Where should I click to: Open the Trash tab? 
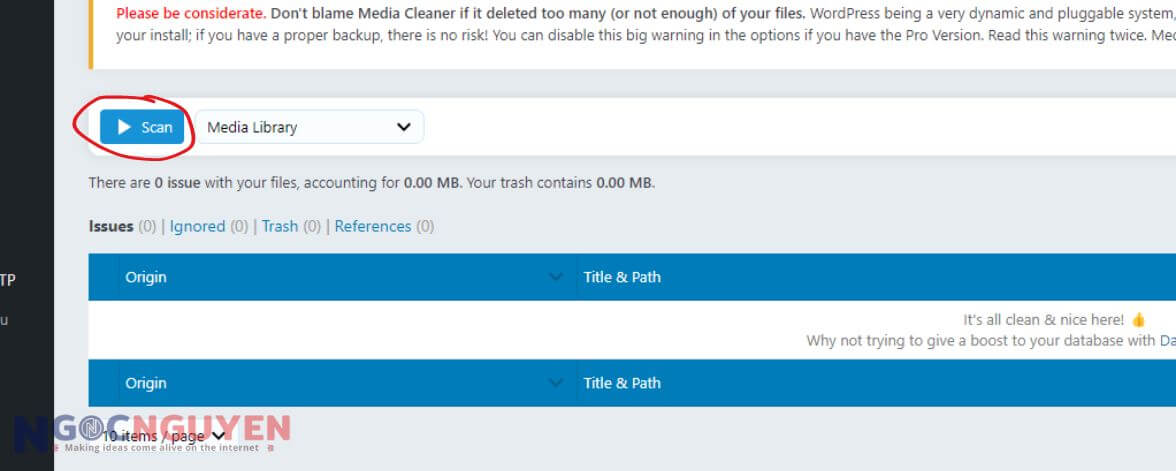click(280, 226)
